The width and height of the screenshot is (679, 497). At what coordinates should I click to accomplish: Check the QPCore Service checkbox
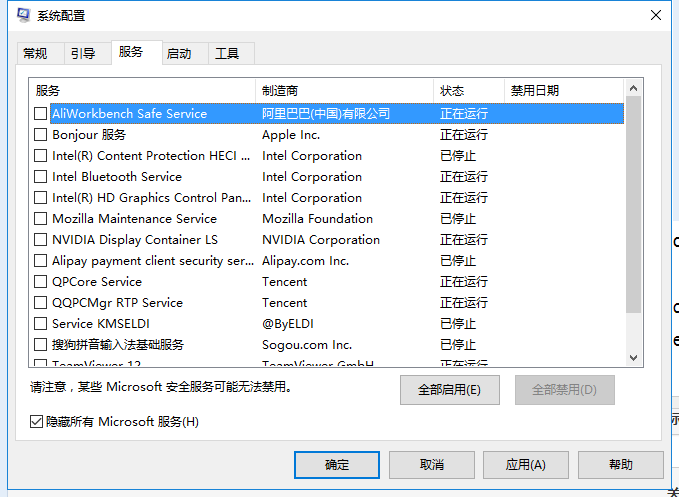click(x=40, y=281)
